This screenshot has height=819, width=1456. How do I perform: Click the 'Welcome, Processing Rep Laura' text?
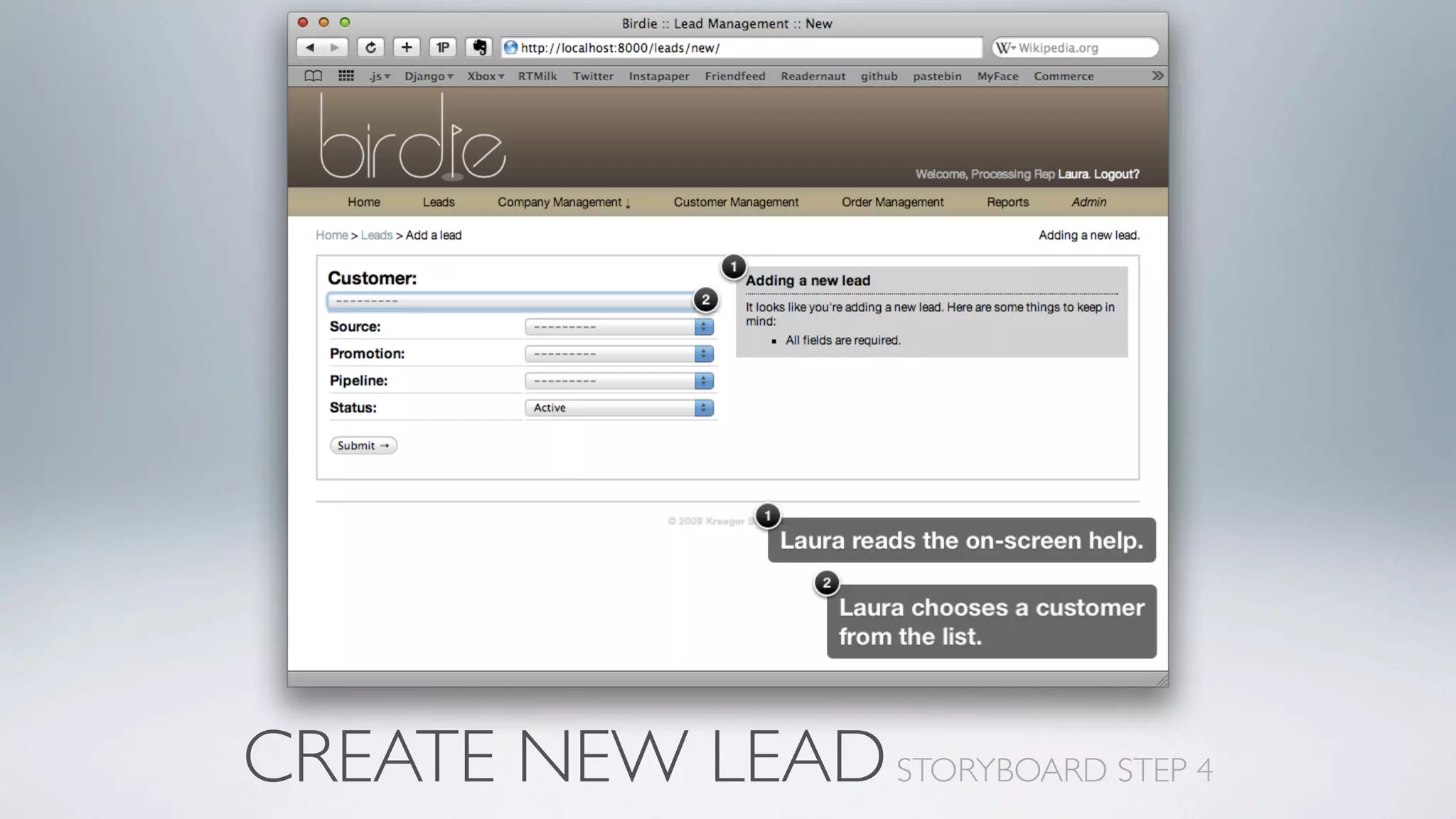coord(1002,174)
